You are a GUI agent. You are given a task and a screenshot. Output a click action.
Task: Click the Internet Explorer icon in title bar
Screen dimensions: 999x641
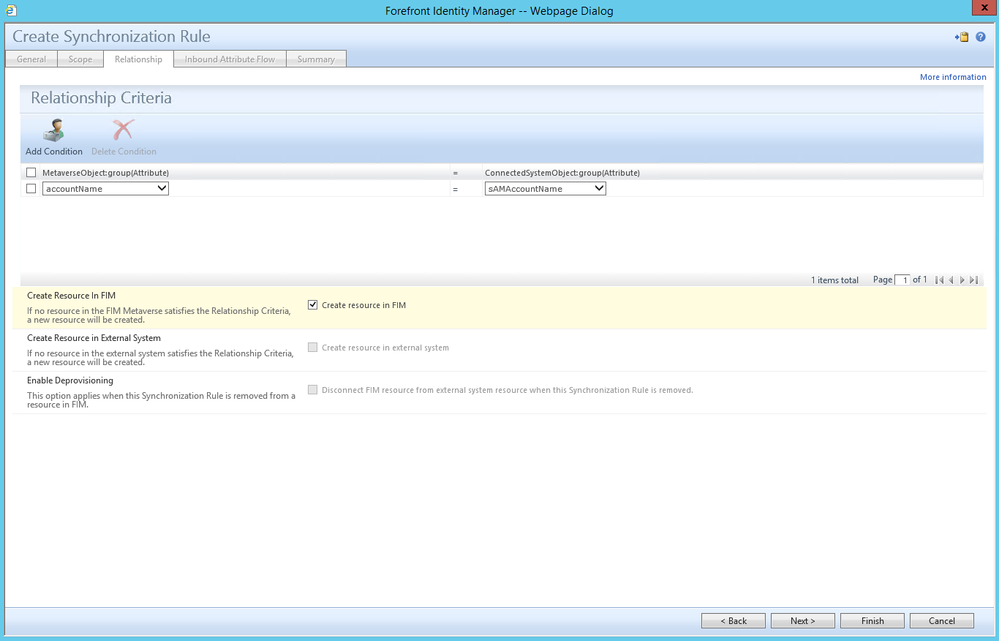11,10
